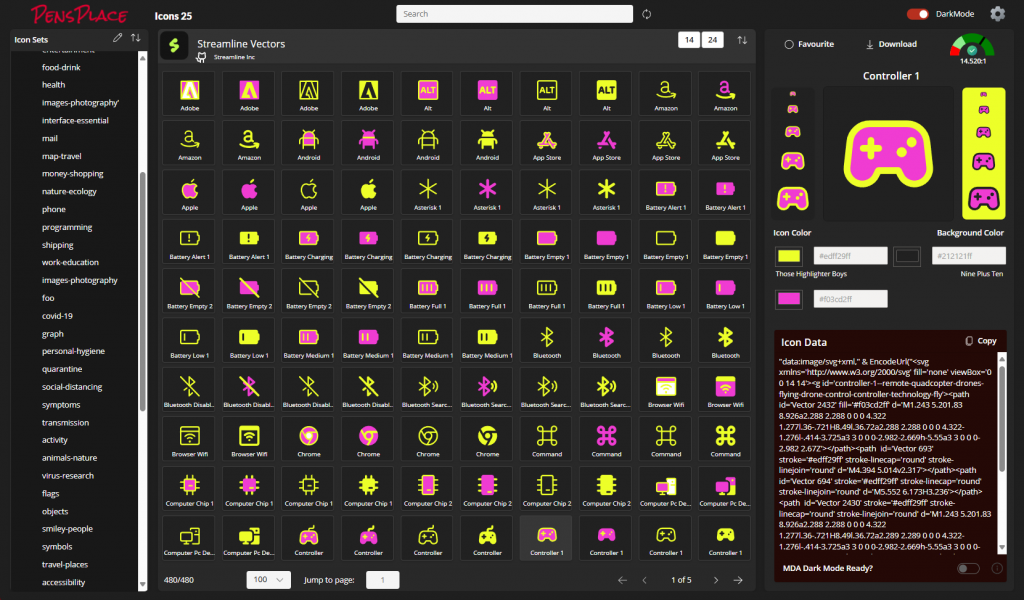Click the pencil edit icon in Icon Sets
This screenshot has width=1024, height=600.
118,38
